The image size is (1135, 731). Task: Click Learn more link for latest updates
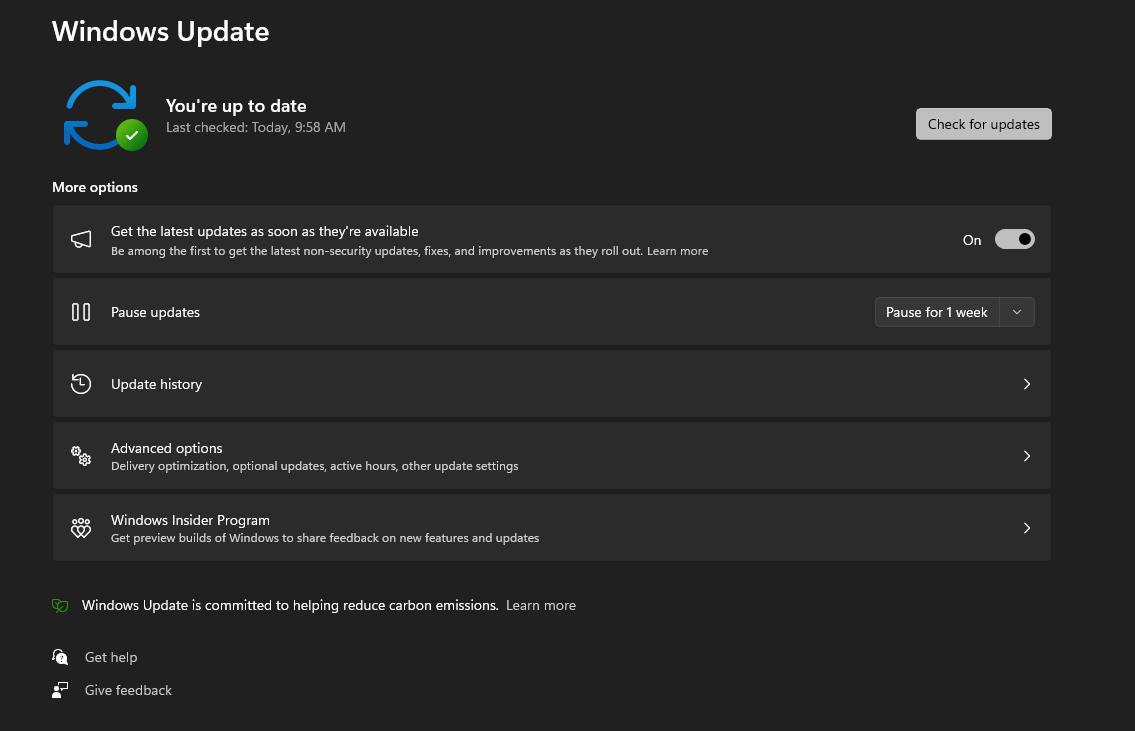(677, 251)
